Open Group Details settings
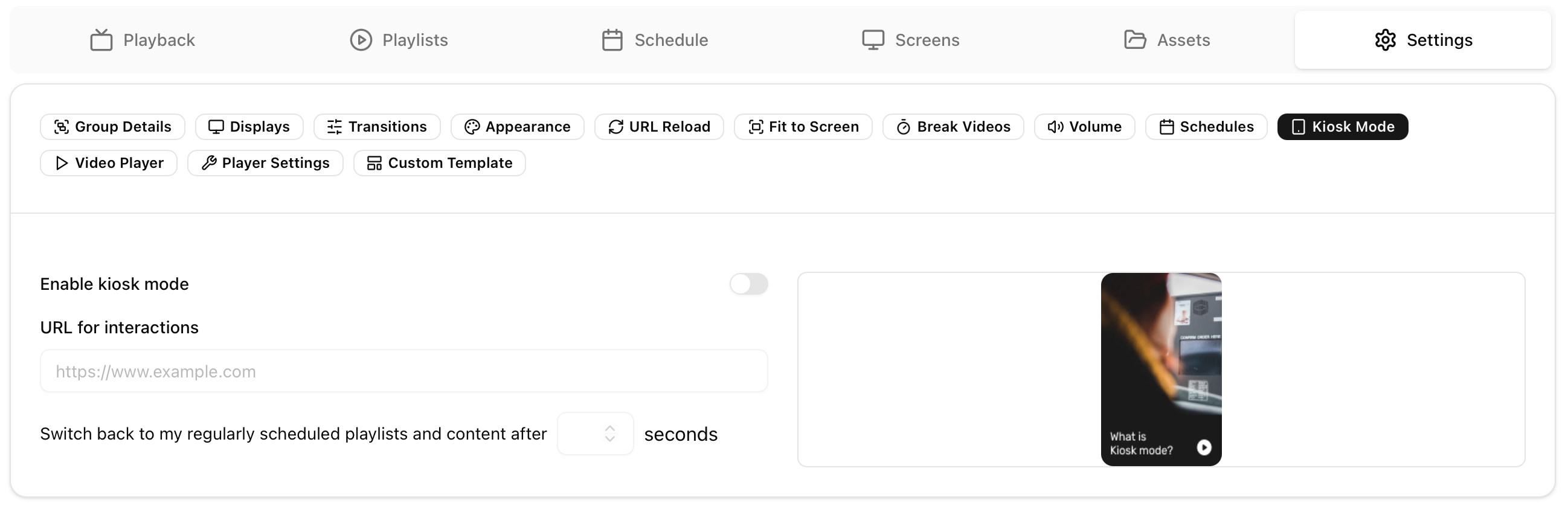 point(112,127)
